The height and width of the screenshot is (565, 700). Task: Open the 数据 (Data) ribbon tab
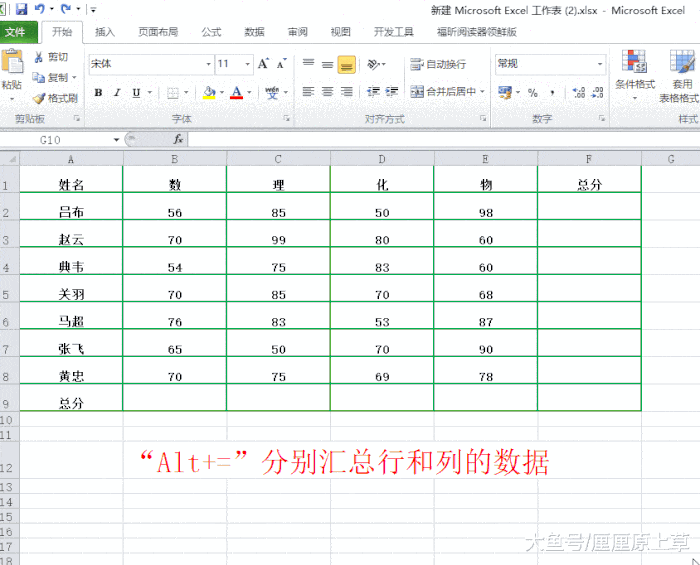tap(254, 32)
